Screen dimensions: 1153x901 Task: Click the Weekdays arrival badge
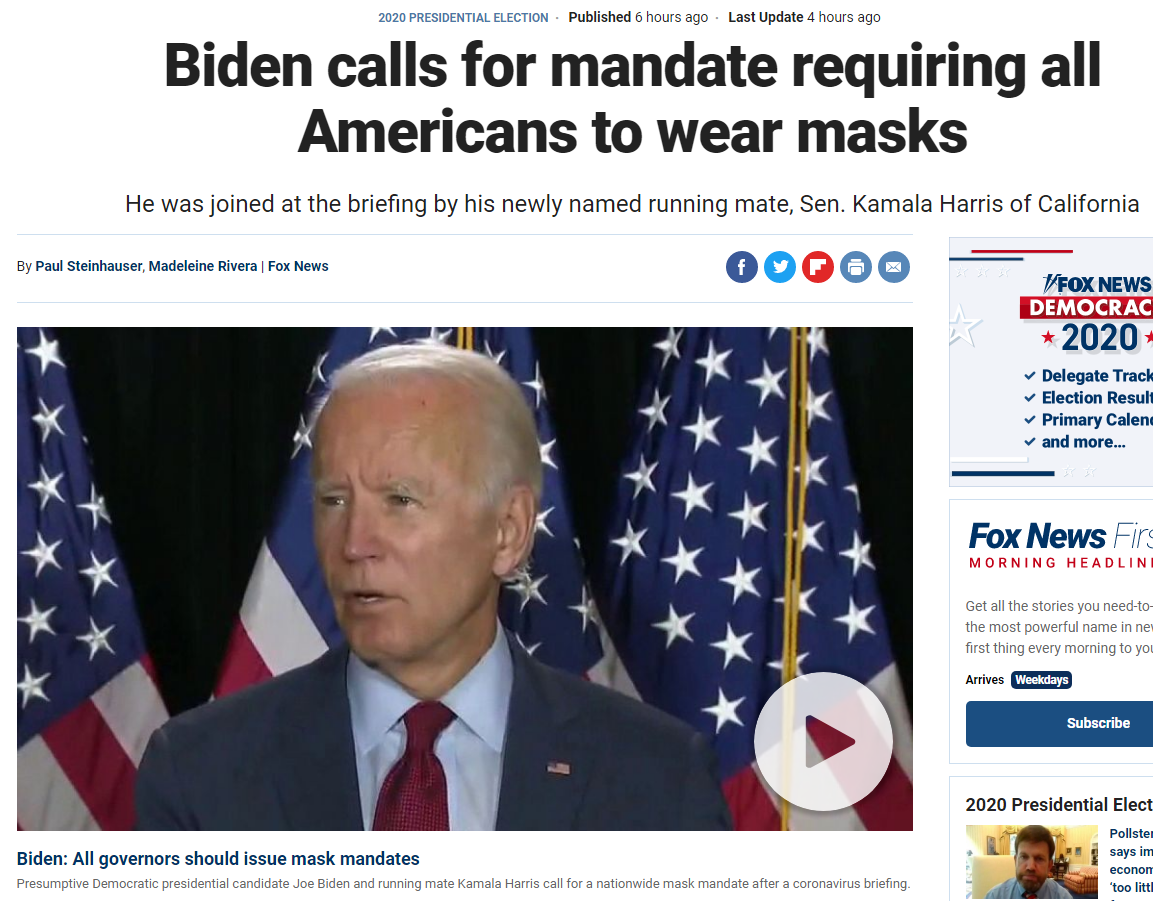(1041, 680)
